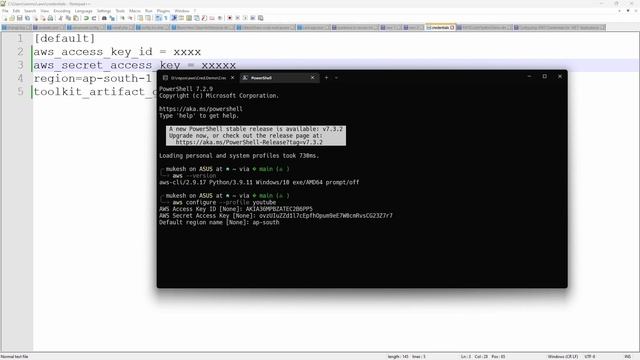Toggle Synchronize Horizontal Scrolling icon
The image size is (640, 360).
pos(148,18)
